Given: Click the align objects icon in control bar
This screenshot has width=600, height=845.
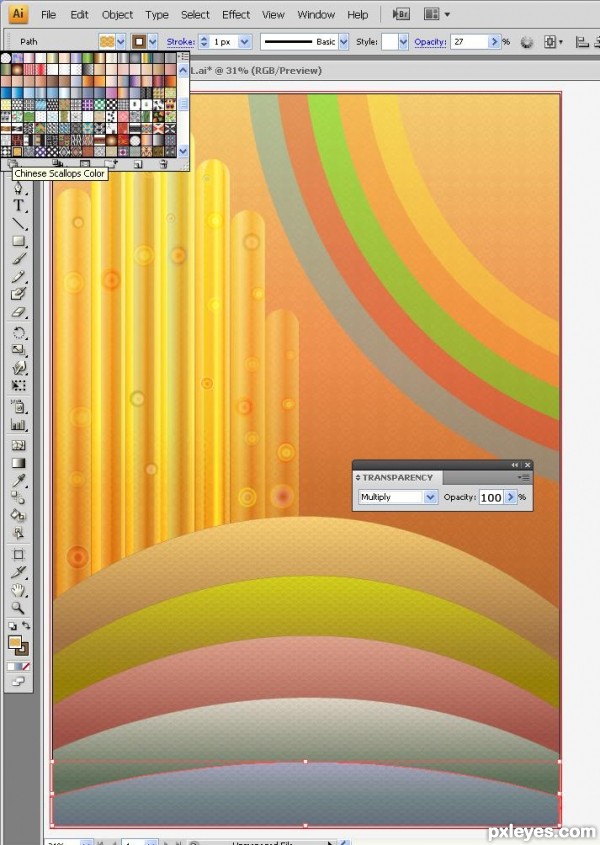Looking at the screenshot, I should coord(581,41).
